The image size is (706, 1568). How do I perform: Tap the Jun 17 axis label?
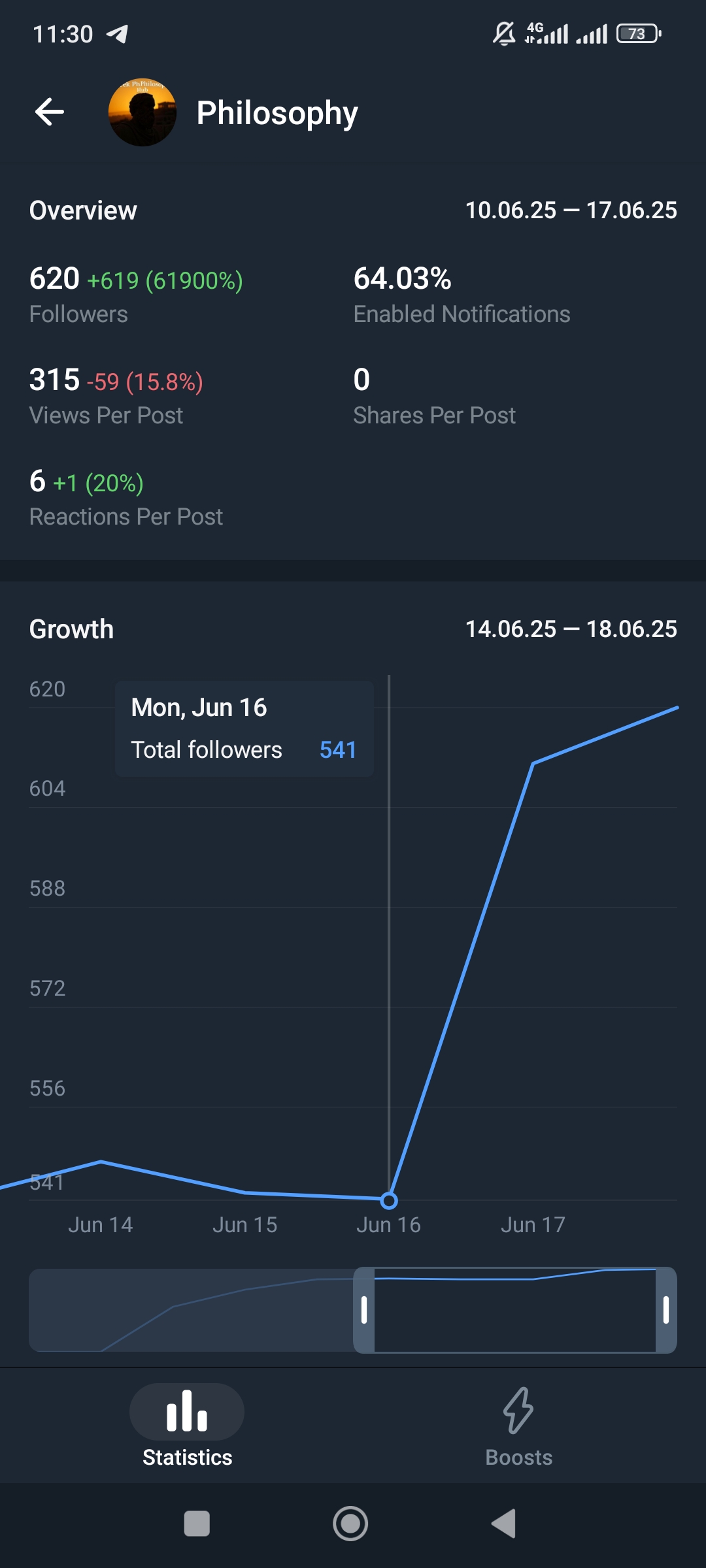click(x=533, y=1225)
